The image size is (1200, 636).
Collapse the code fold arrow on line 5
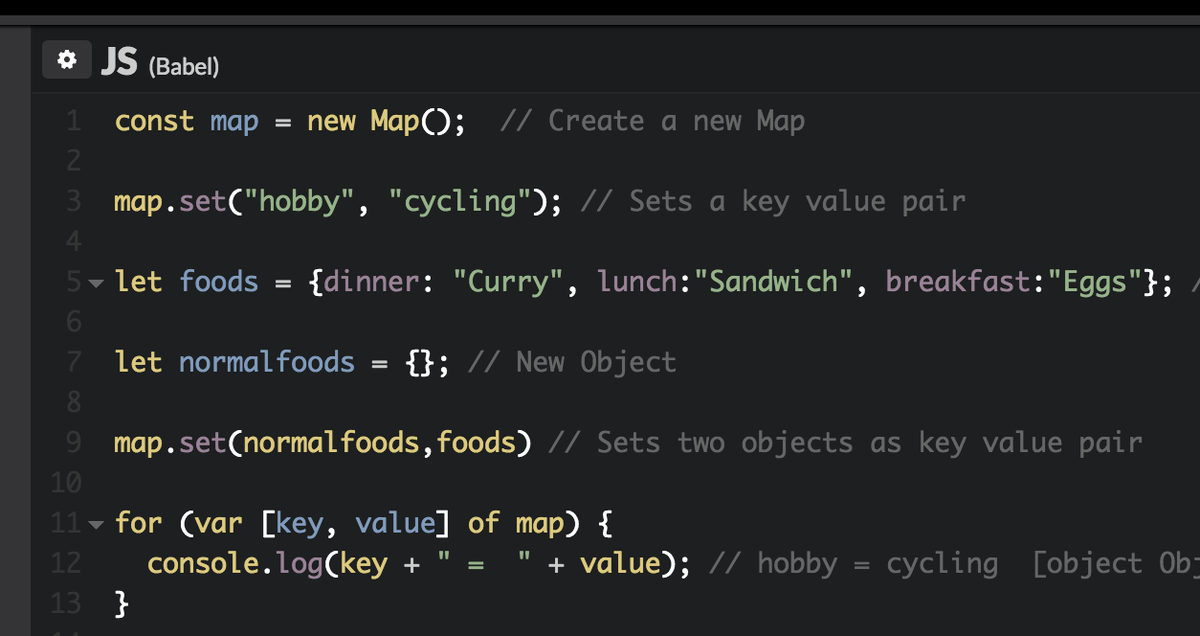pos(96,283)
